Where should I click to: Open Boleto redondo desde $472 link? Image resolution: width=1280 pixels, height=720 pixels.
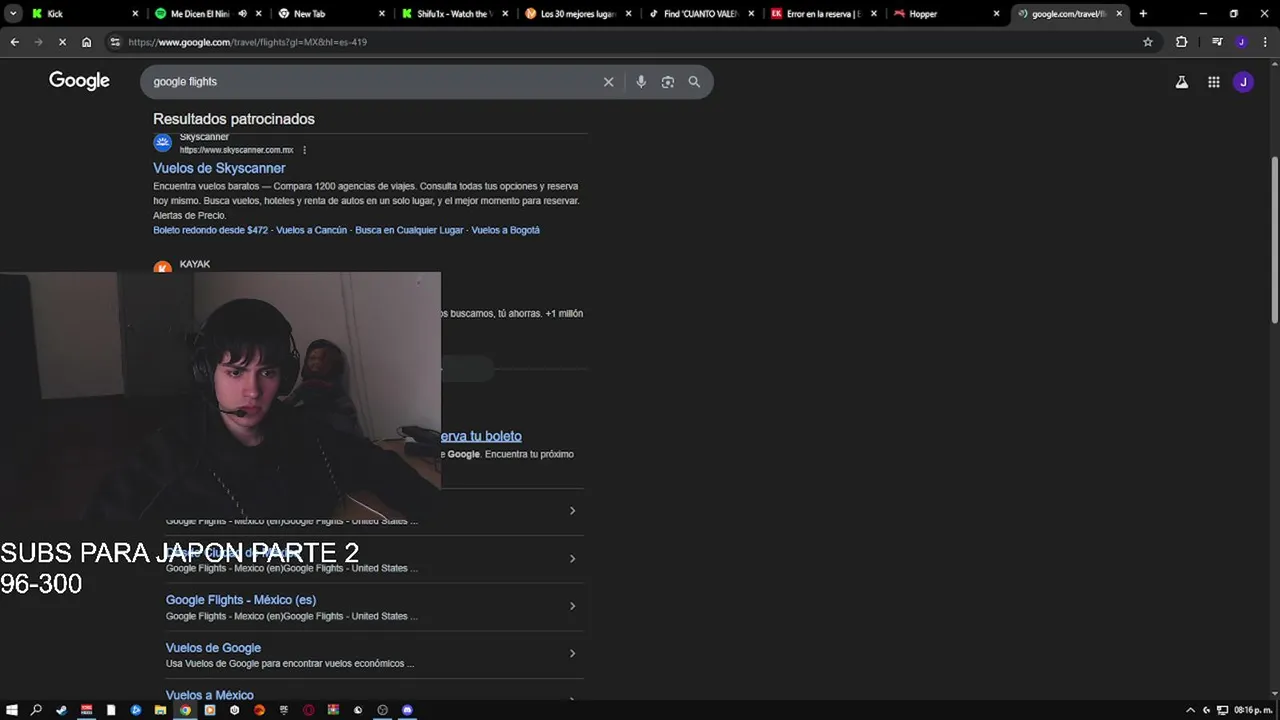click(x=211, y=230)
